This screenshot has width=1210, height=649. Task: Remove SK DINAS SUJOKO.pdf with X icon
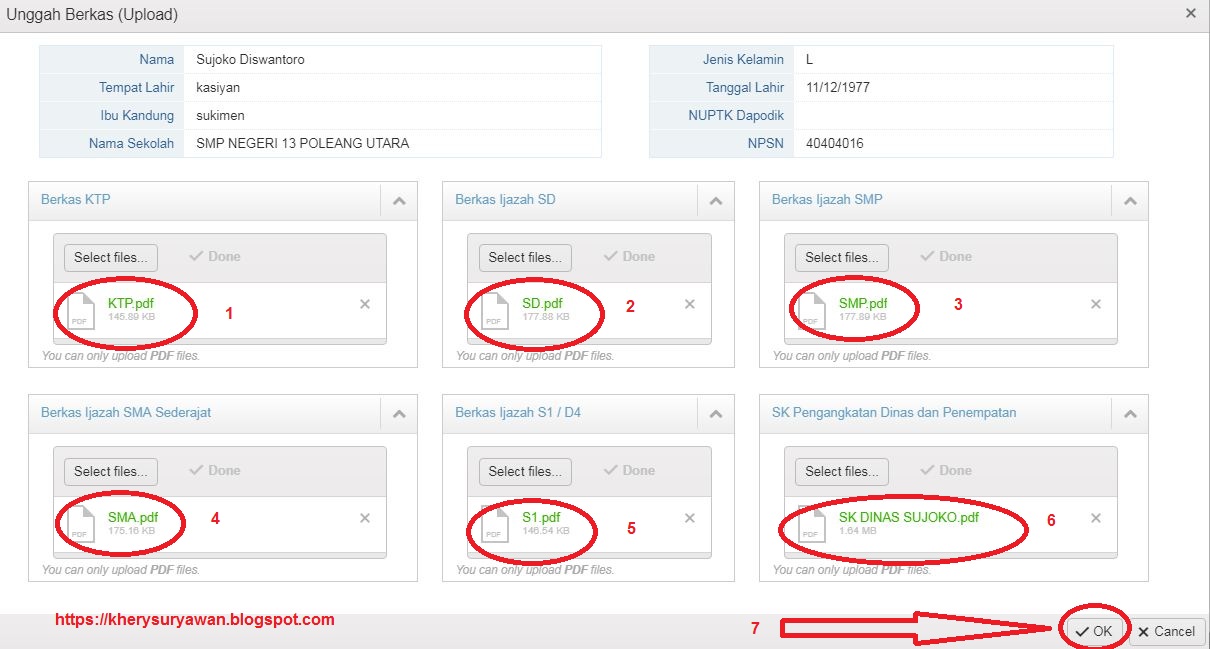pos(1095,518)
